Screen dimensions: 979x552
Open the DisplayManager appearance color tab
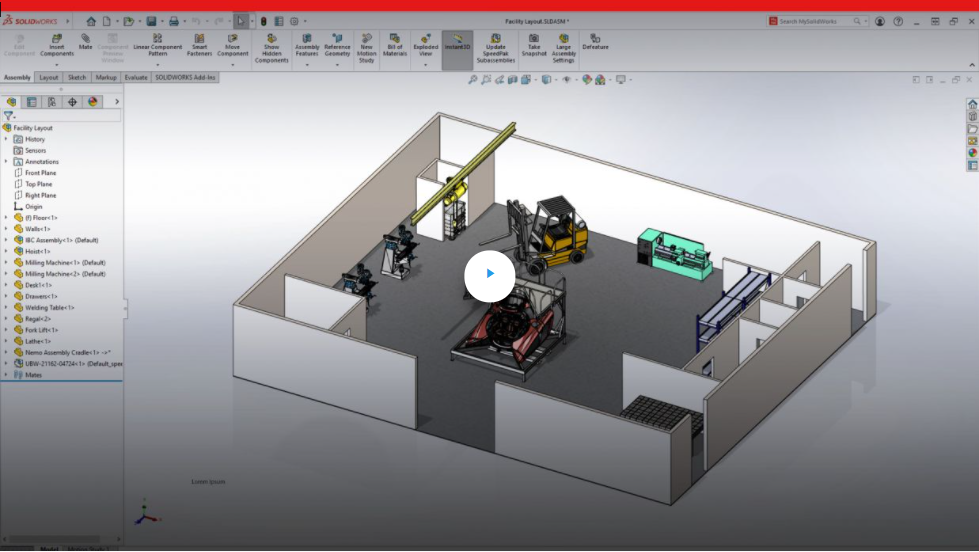point(93,102)
